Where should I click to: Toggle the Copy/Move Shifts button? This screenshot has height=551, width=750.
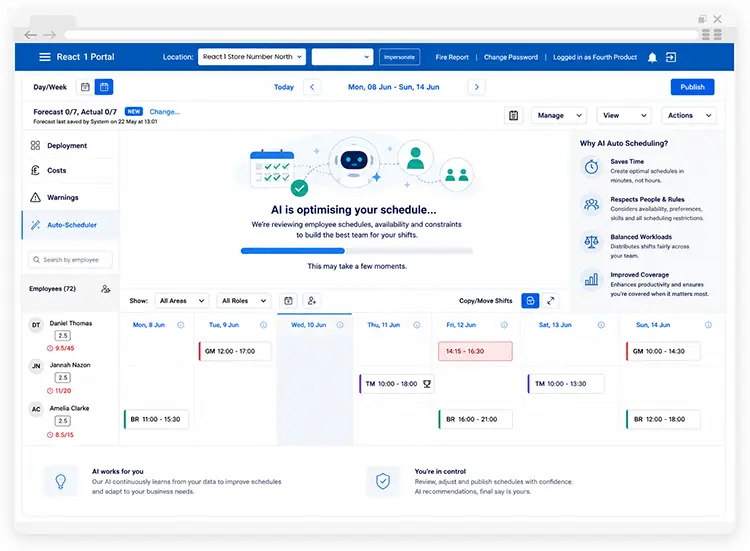[x=530, y=301]
